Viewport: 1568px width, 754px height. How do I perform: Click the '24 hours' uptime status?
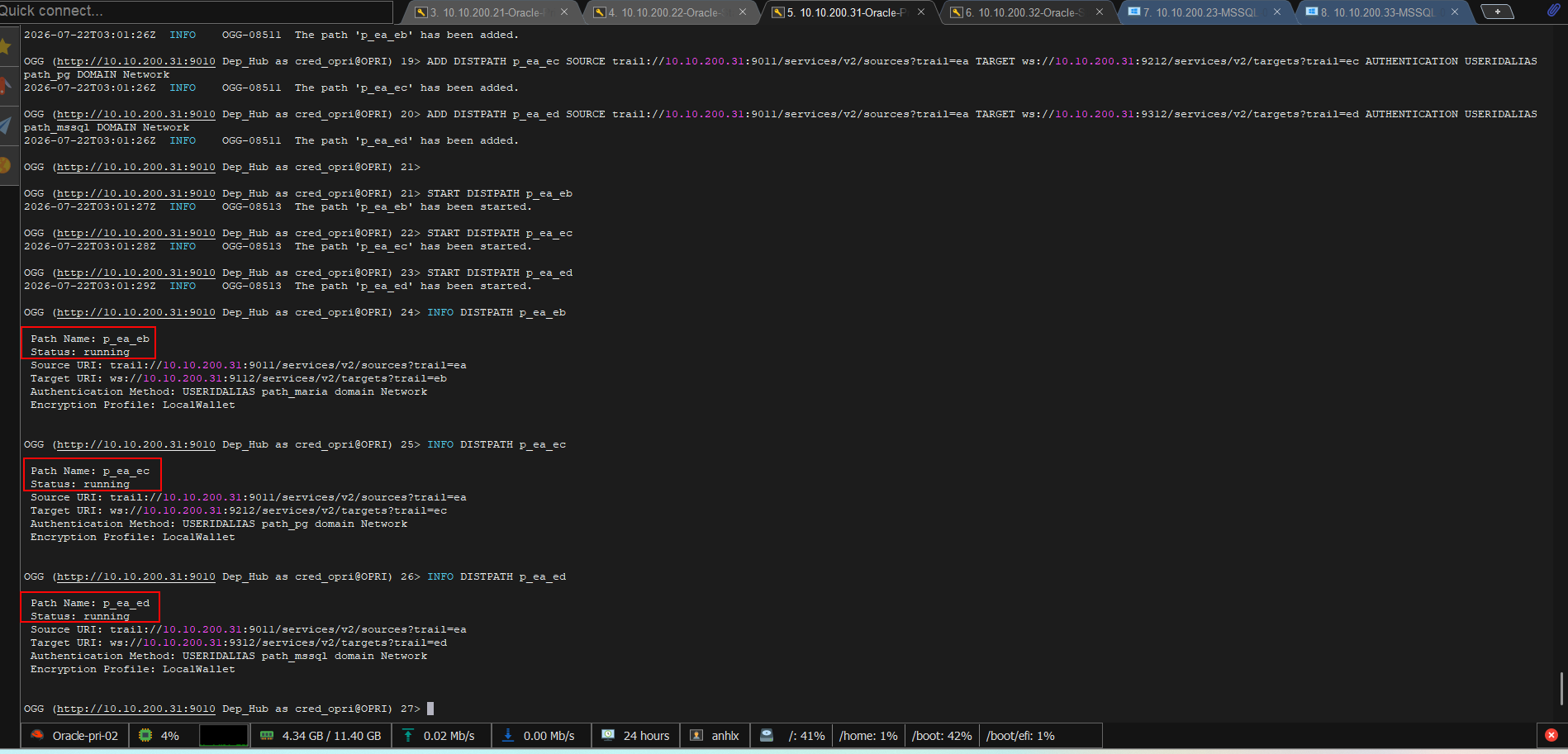(647, 736)
